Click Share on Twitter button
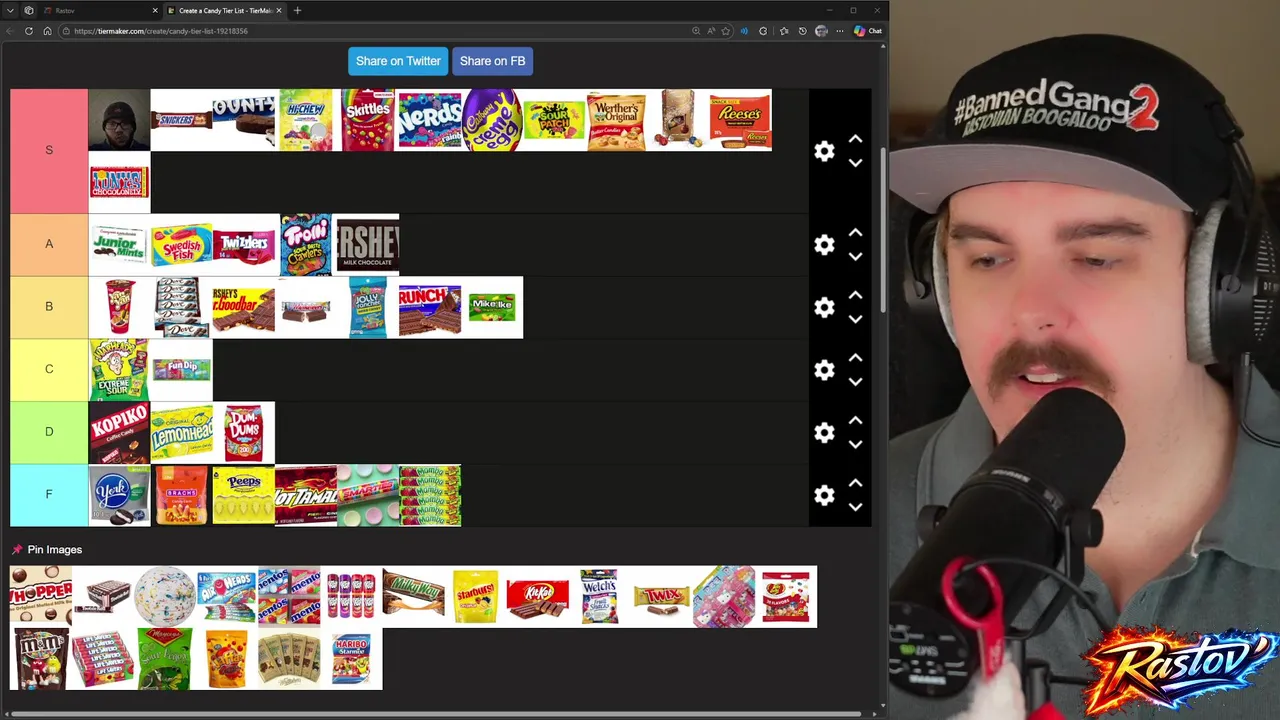Screen dimensions: 1280x720 (398, 61)
